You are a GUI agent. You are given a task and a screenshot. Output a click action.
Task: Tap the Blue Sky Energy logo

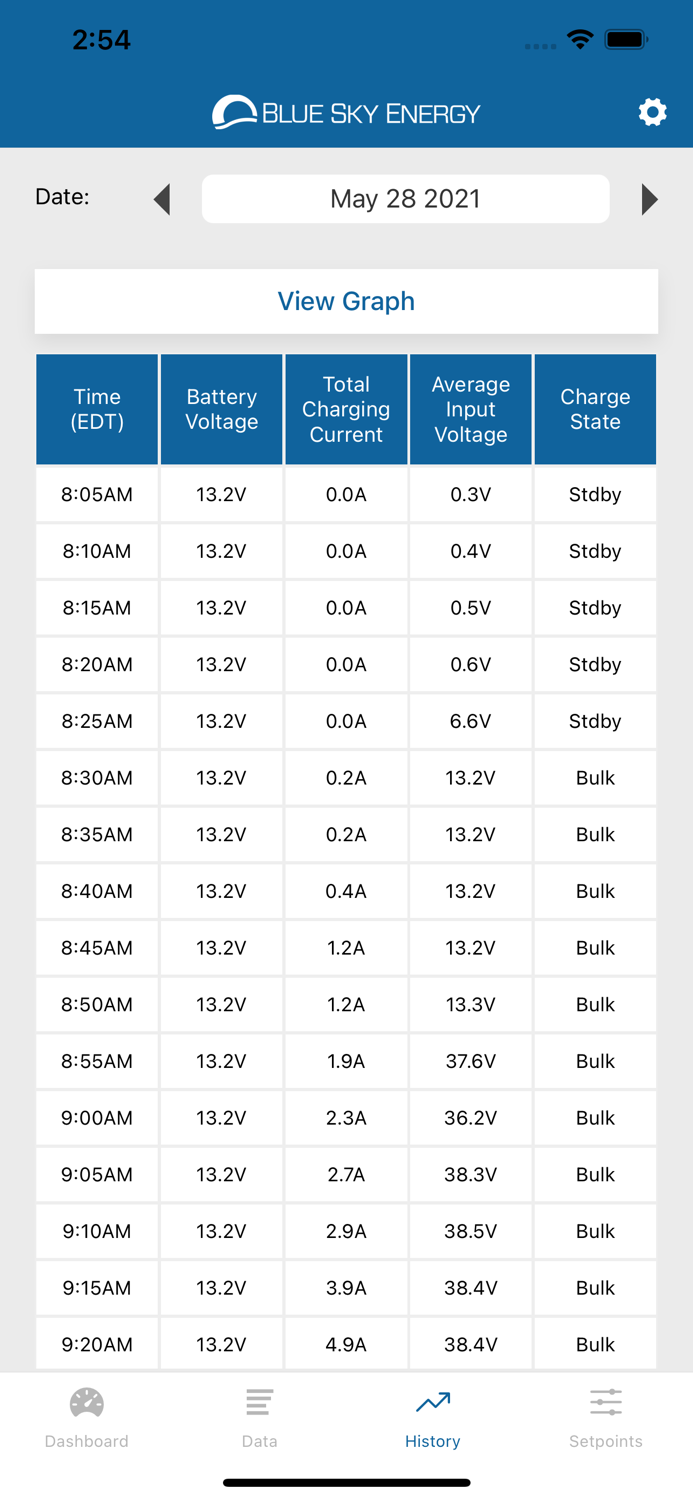click(346, 112)
